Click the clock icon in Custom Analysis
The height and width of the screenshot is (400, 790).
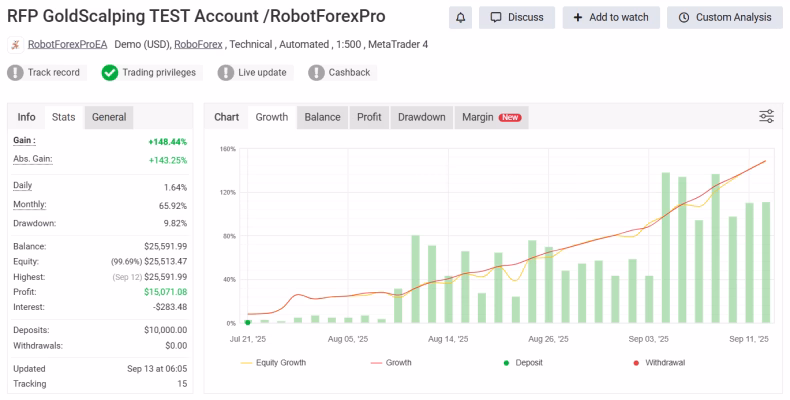[x=684, y=18]
